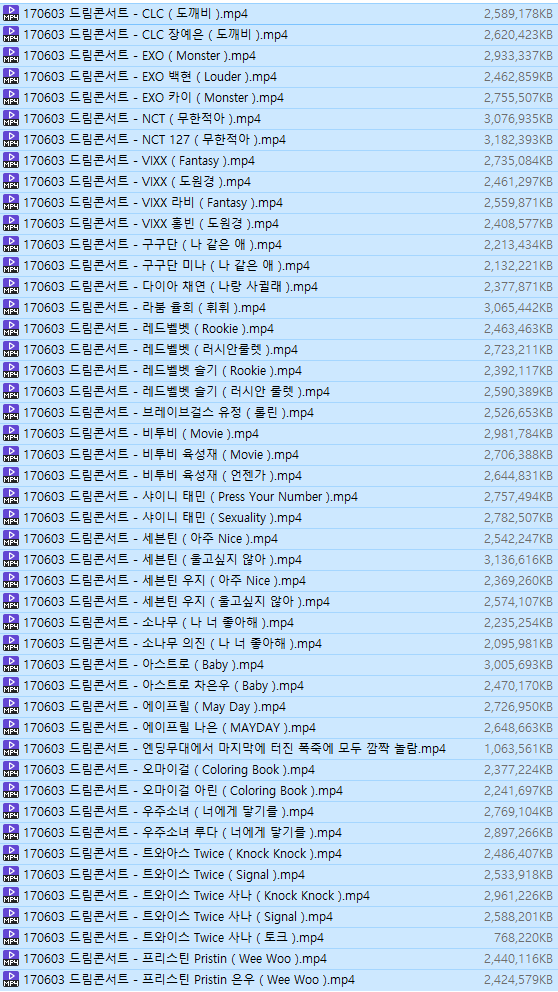The height and width of the screenshot is (992, 558).
Task: Click the size value 3,182,393KB
Action: (518, 140)
